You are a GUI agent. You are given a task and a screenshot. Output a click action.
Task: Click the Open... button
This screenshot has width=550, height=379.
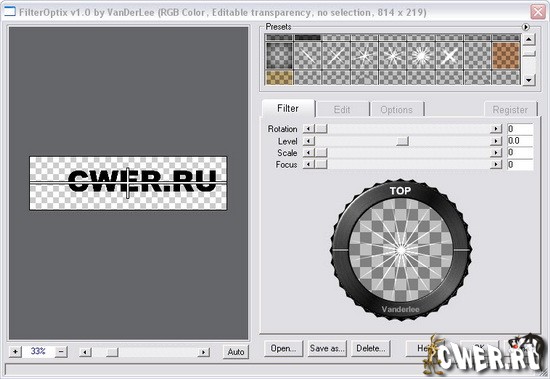pyautogui.click(x=283, y=348)
